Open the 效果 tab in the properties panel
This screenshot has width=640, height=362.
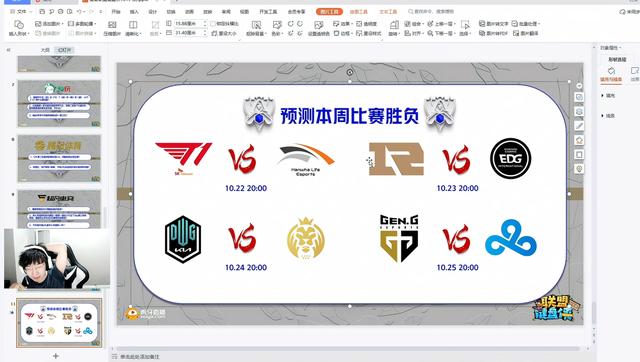[634, 74]
